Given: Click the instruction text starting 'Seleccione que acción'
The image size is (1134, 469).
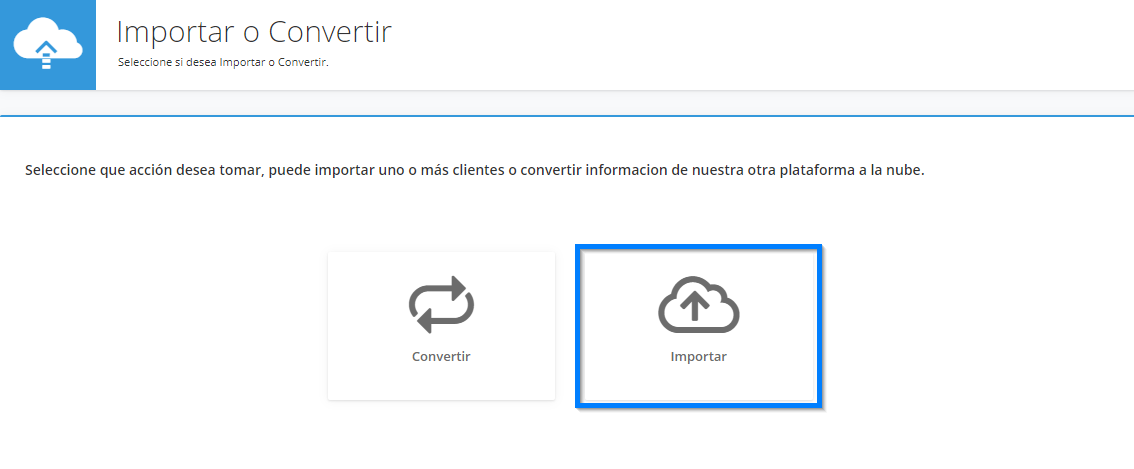Looking at the screenshot, I should point(474,172).
